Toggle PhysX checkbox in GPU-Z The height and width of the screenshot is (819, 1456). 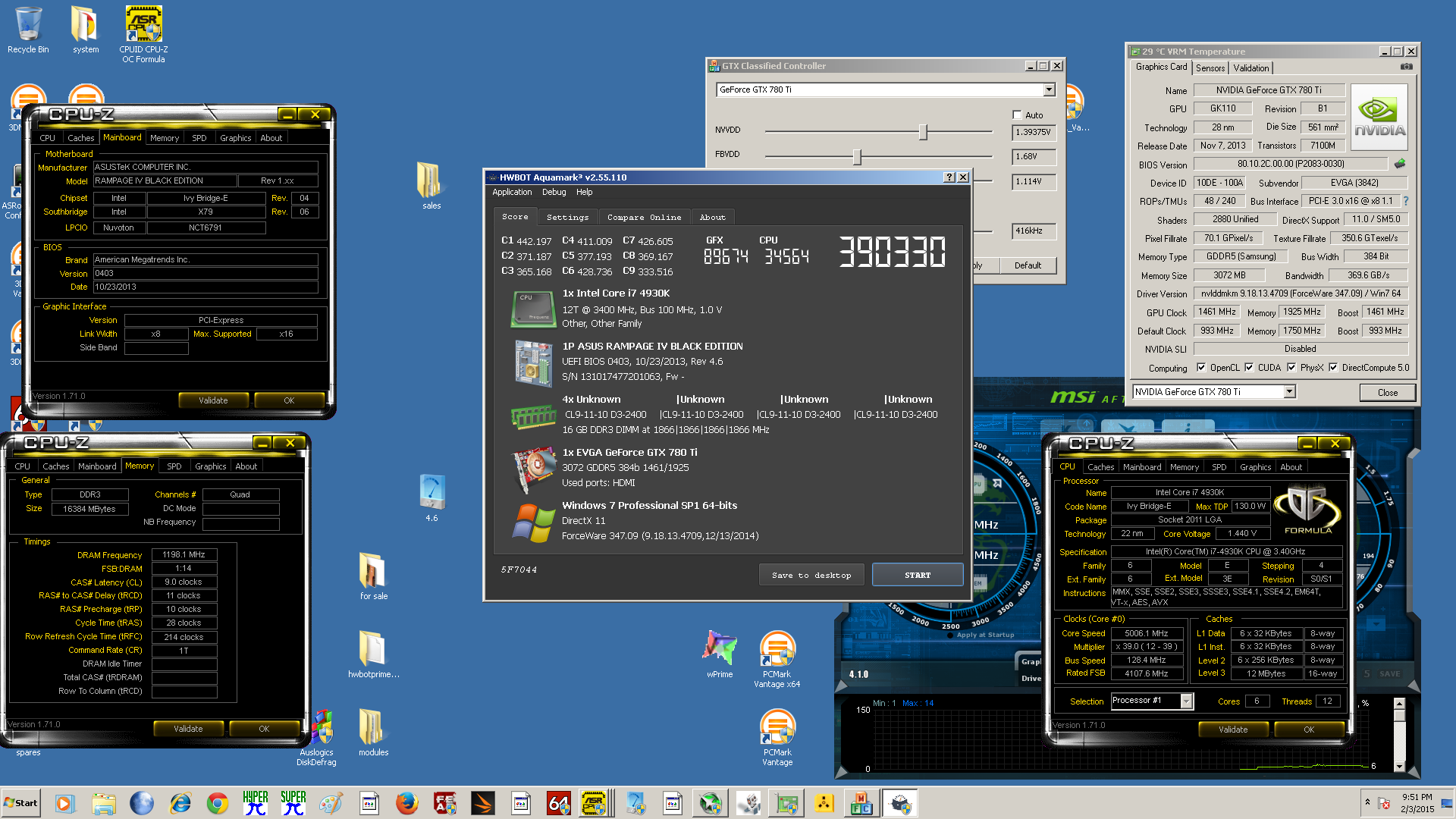1291,368
